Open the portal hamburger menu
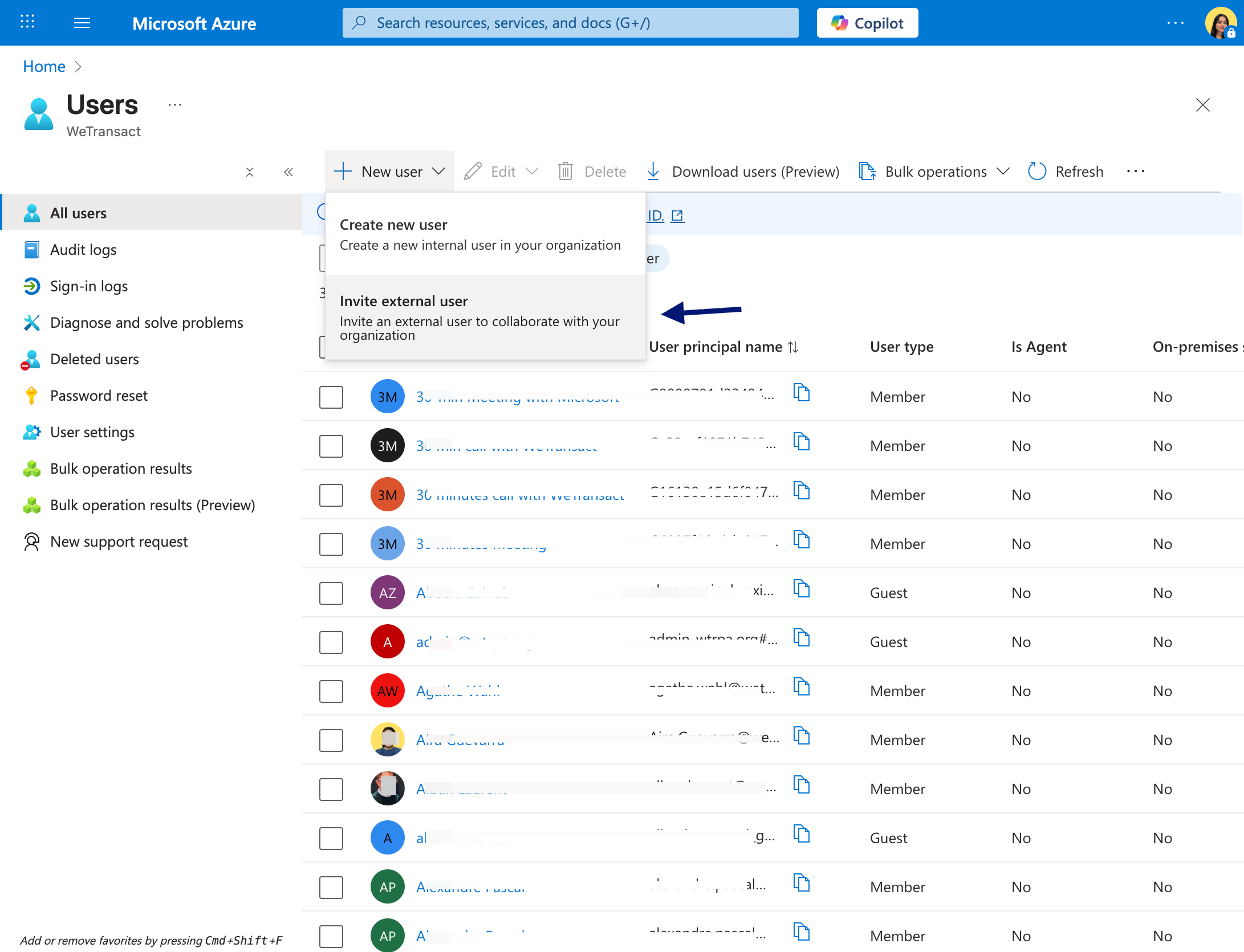1244x952 pixels. pyautogui.click(x=82, y=23)
